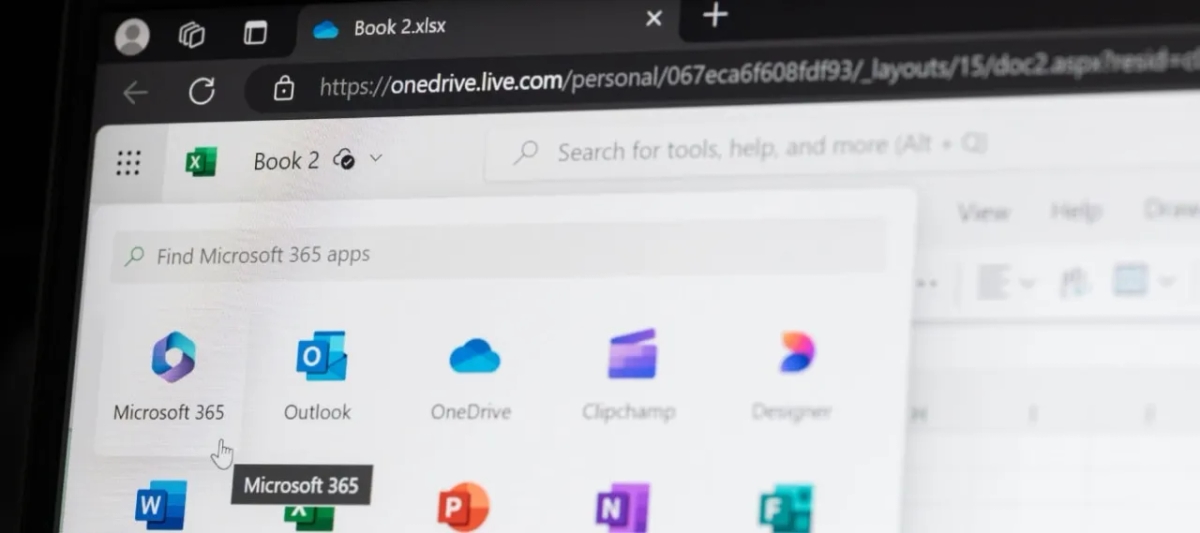Expand the Book 2 file name dropdown

pyautogui.click(x=376, y=158)
